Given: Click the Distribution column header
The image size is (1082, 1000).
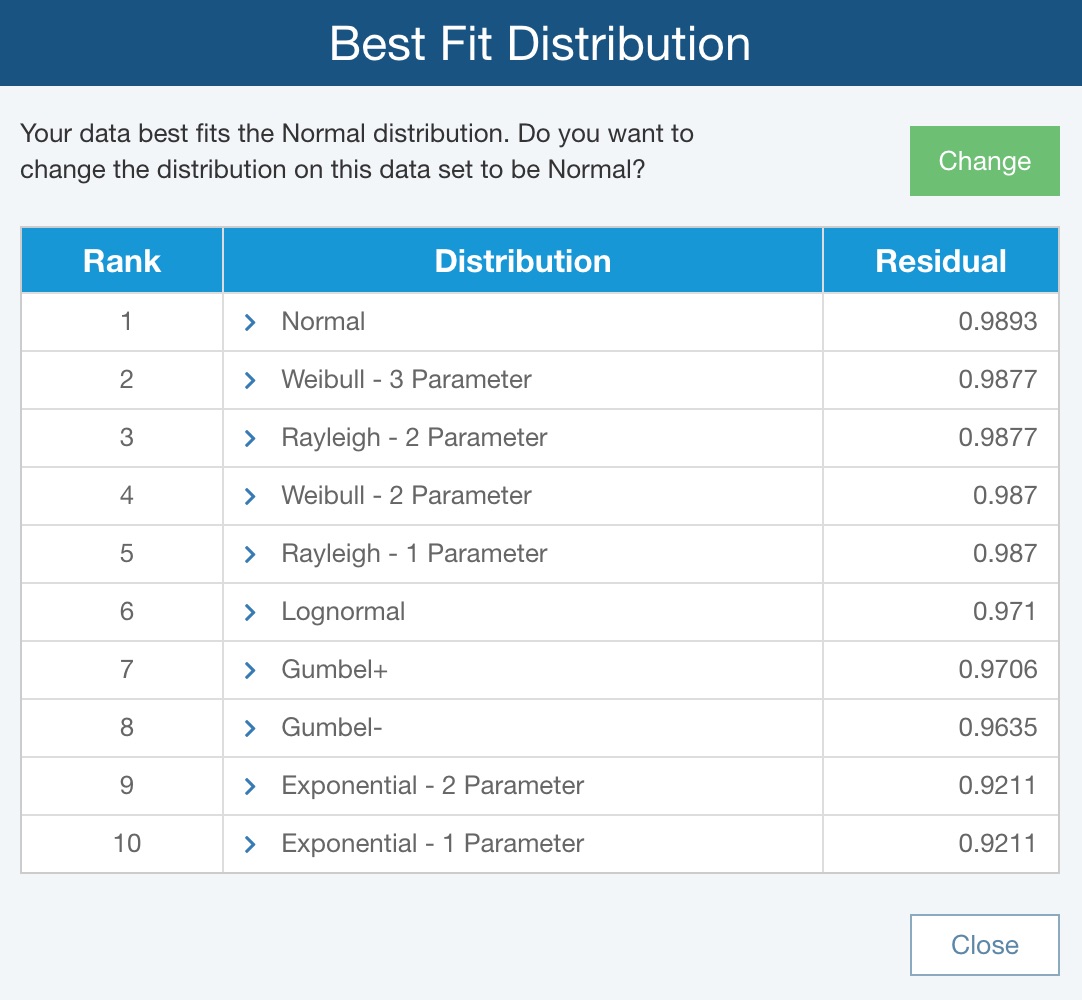Looking at the screenshot, I should 521,260.
